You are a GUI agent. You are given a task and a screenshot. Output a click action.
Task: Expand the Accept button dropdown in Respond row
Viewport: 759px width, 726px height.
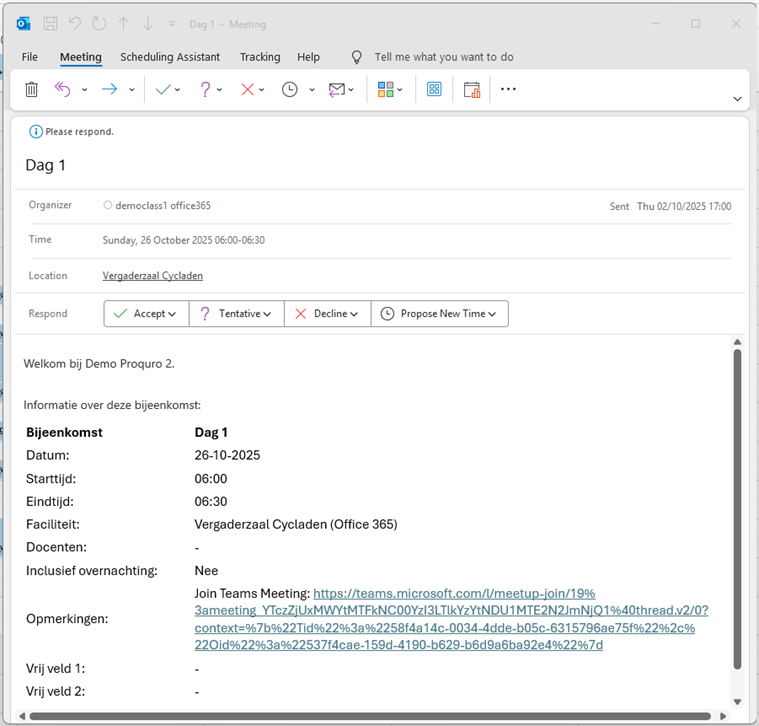pos(172,314)
